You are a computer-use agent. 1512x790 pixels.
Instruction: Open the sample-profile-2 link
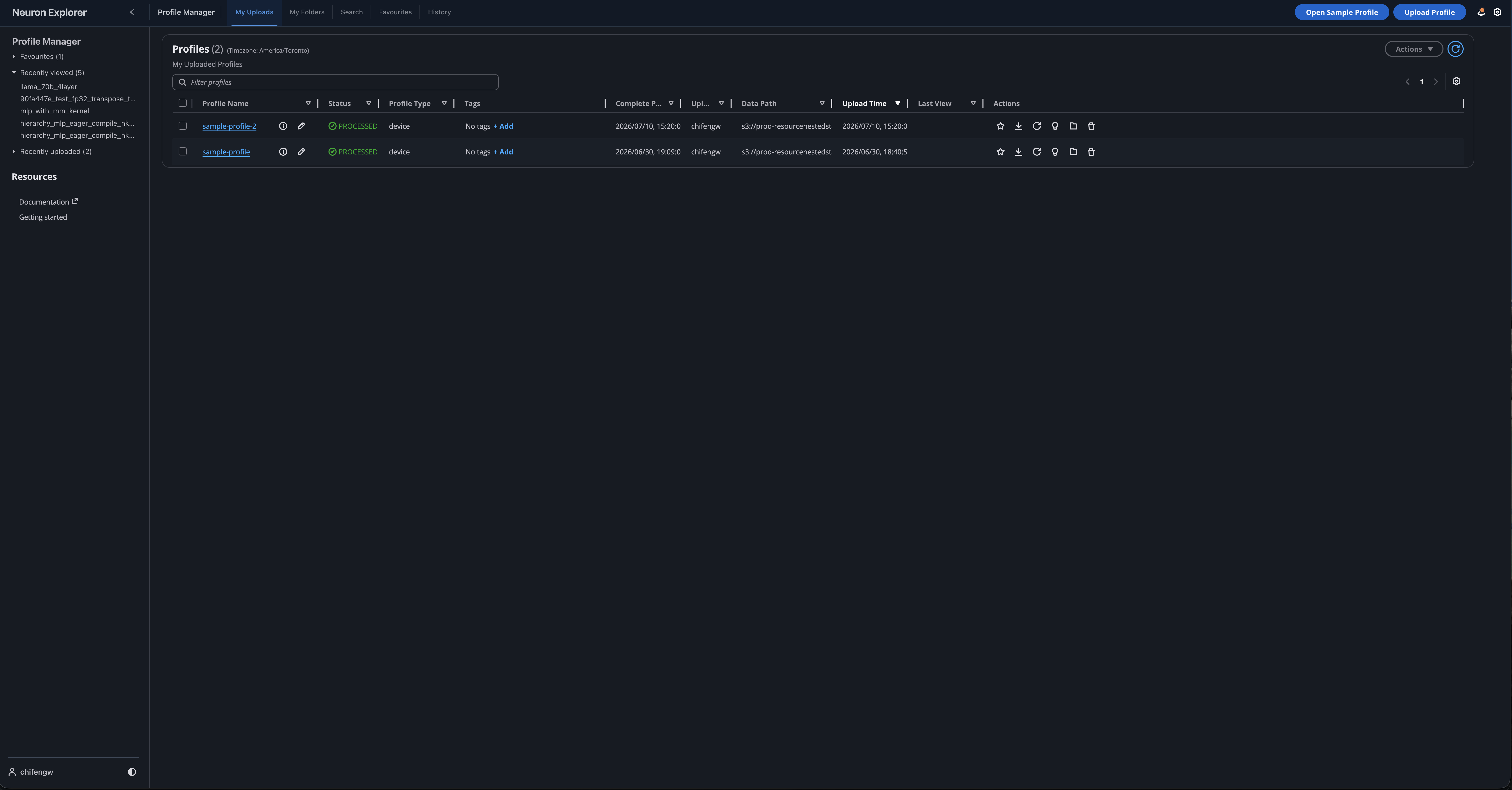click(229, 126)
